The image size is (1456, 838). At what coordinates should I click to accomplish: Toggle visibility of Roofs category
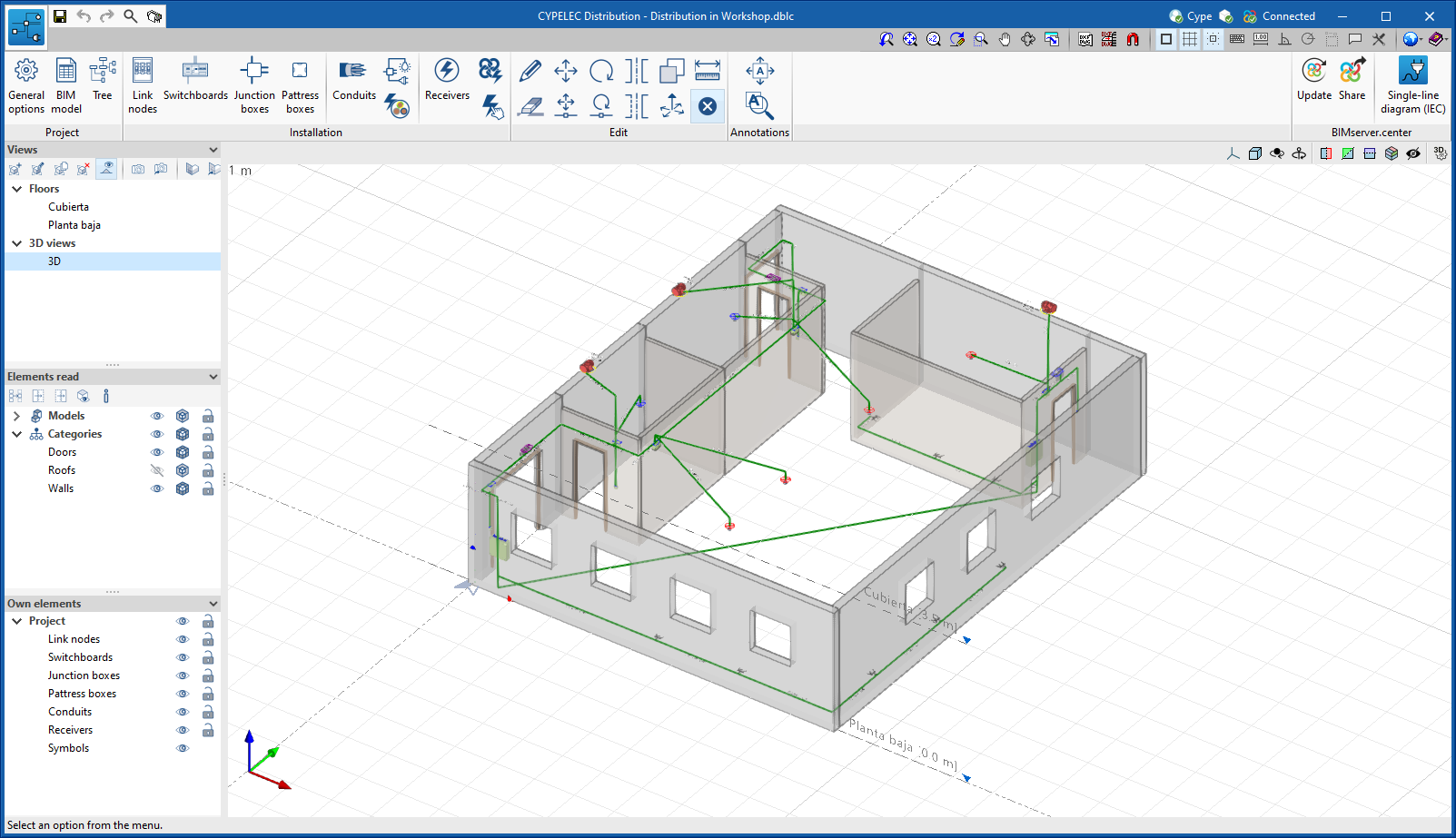pyautogui.click(x=157, y=470)
